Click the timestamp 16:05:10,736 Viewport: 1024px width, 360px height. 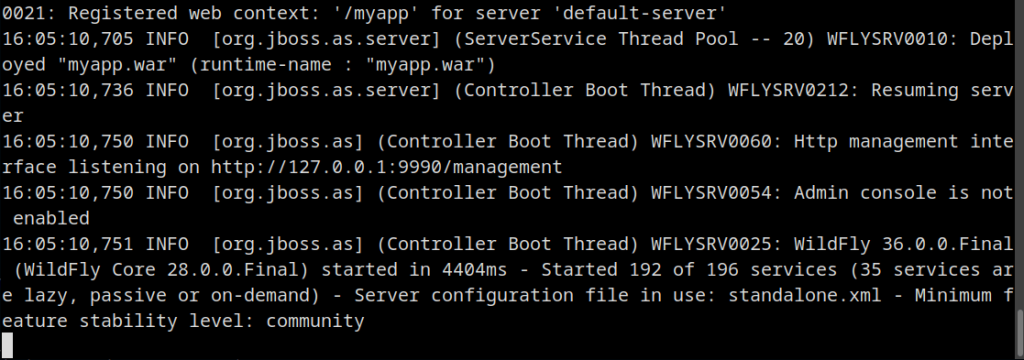coord(68,90)
